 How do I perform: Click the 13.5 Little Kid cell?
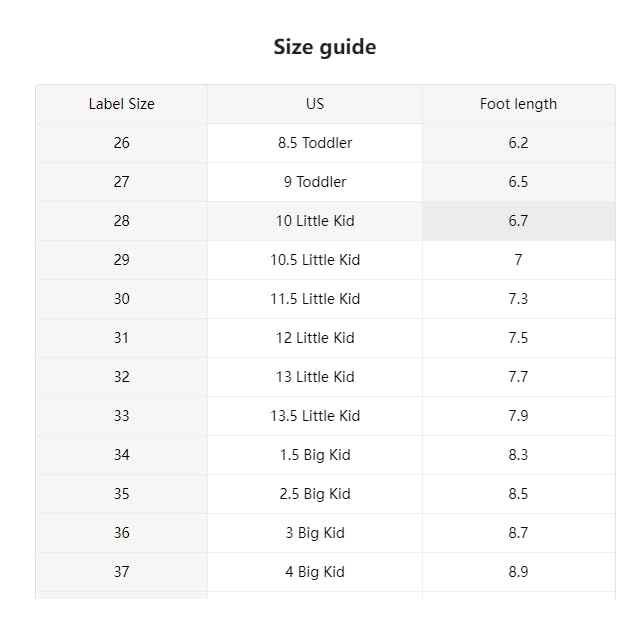[315, 416]
